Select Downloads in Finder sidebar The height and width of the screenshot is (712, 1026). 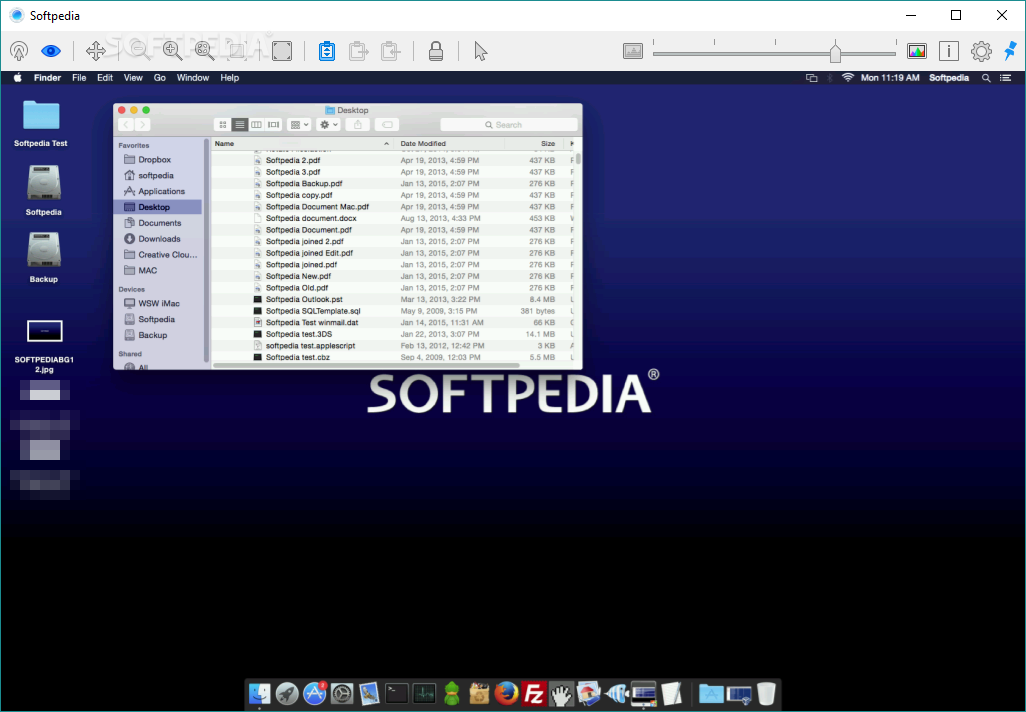(159, 239)
